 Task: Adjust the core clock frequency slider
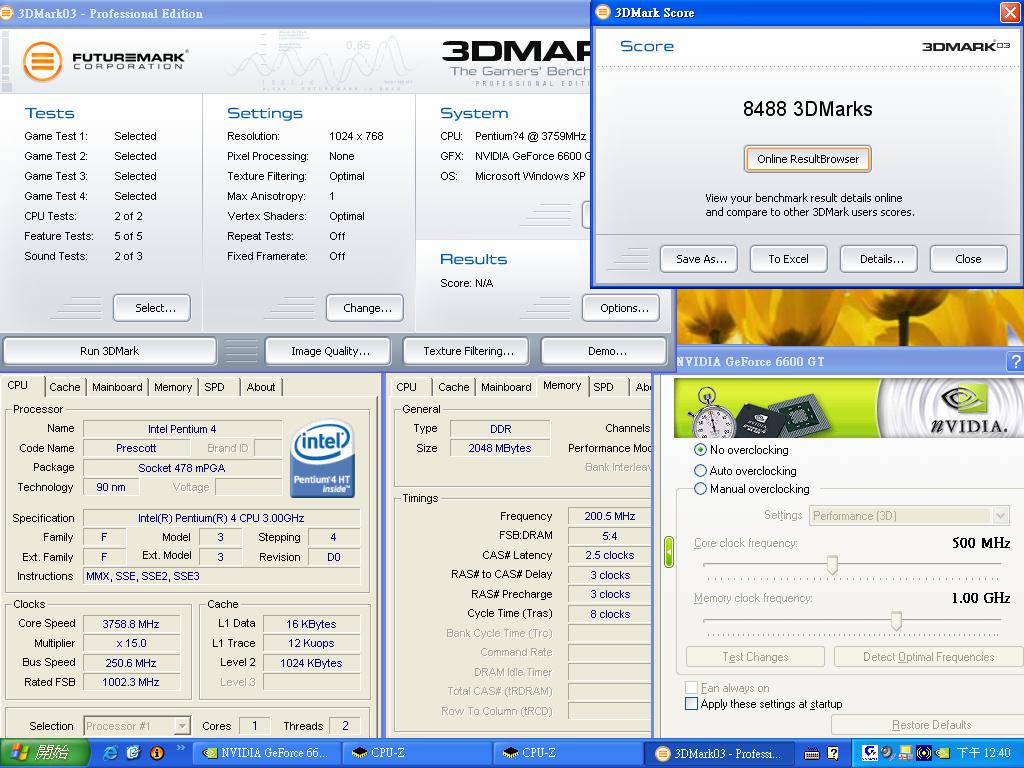[832, 565]
